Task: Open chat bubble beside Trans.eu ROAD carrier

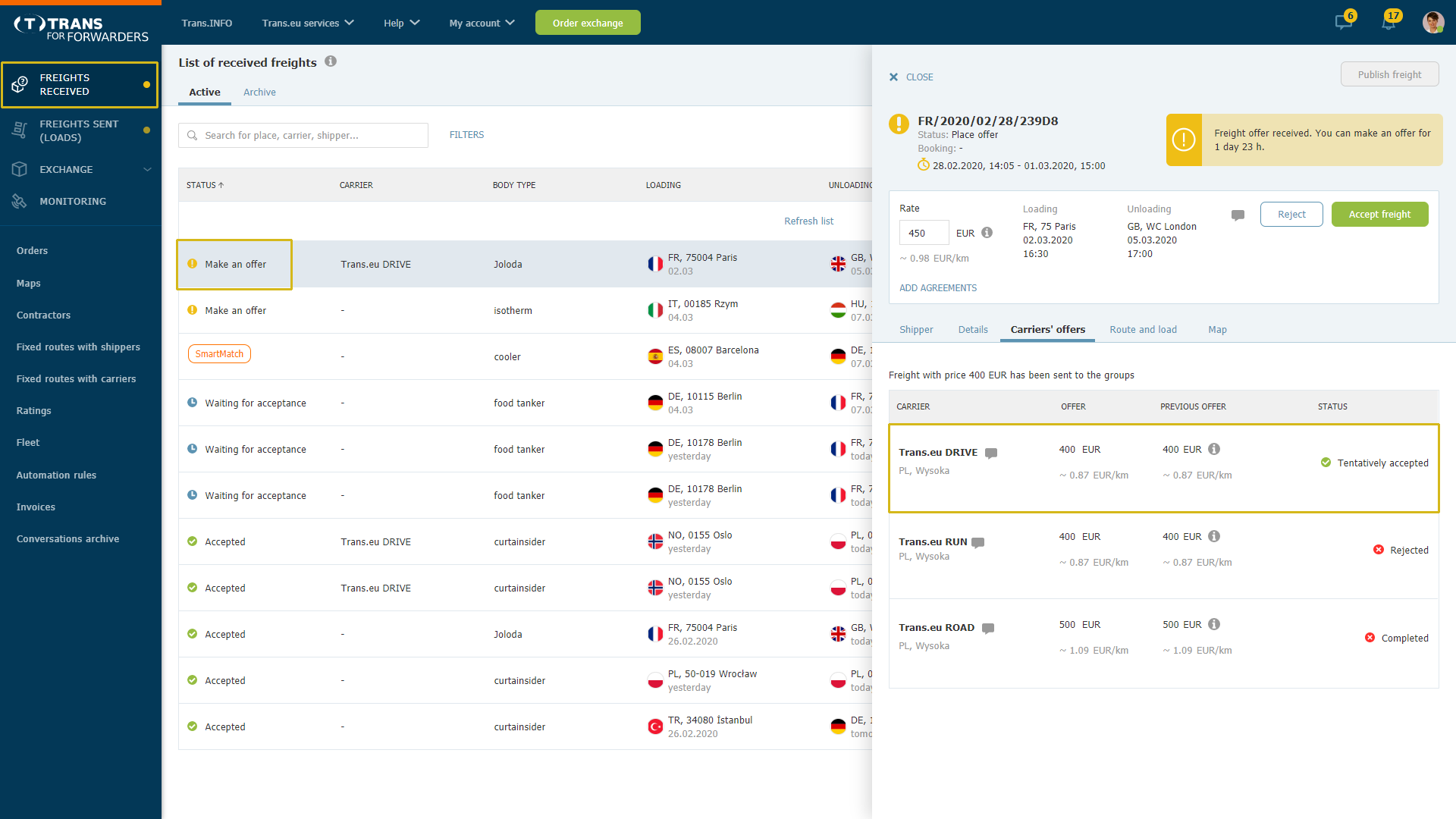Action: 988,628
